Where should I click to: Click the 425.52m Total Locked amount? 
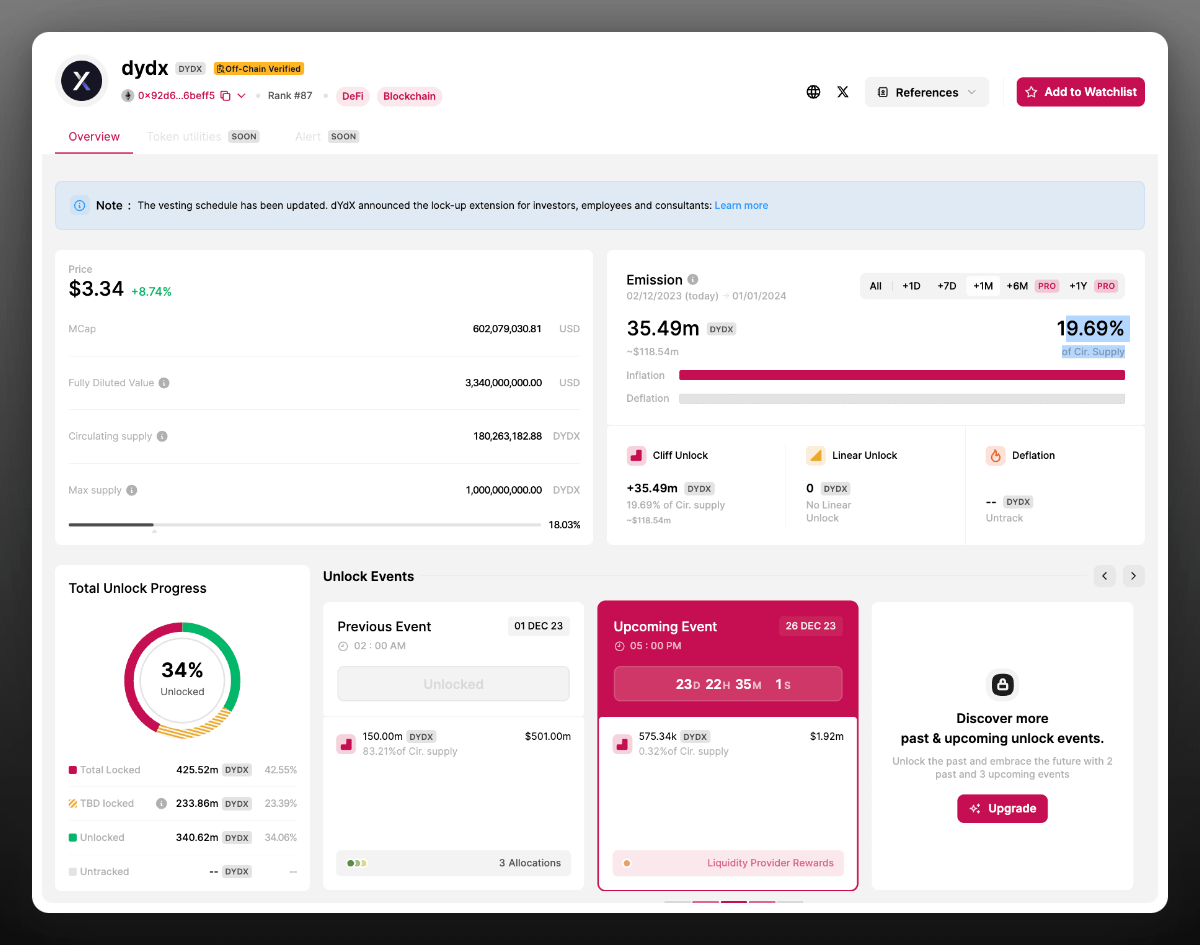196,770
